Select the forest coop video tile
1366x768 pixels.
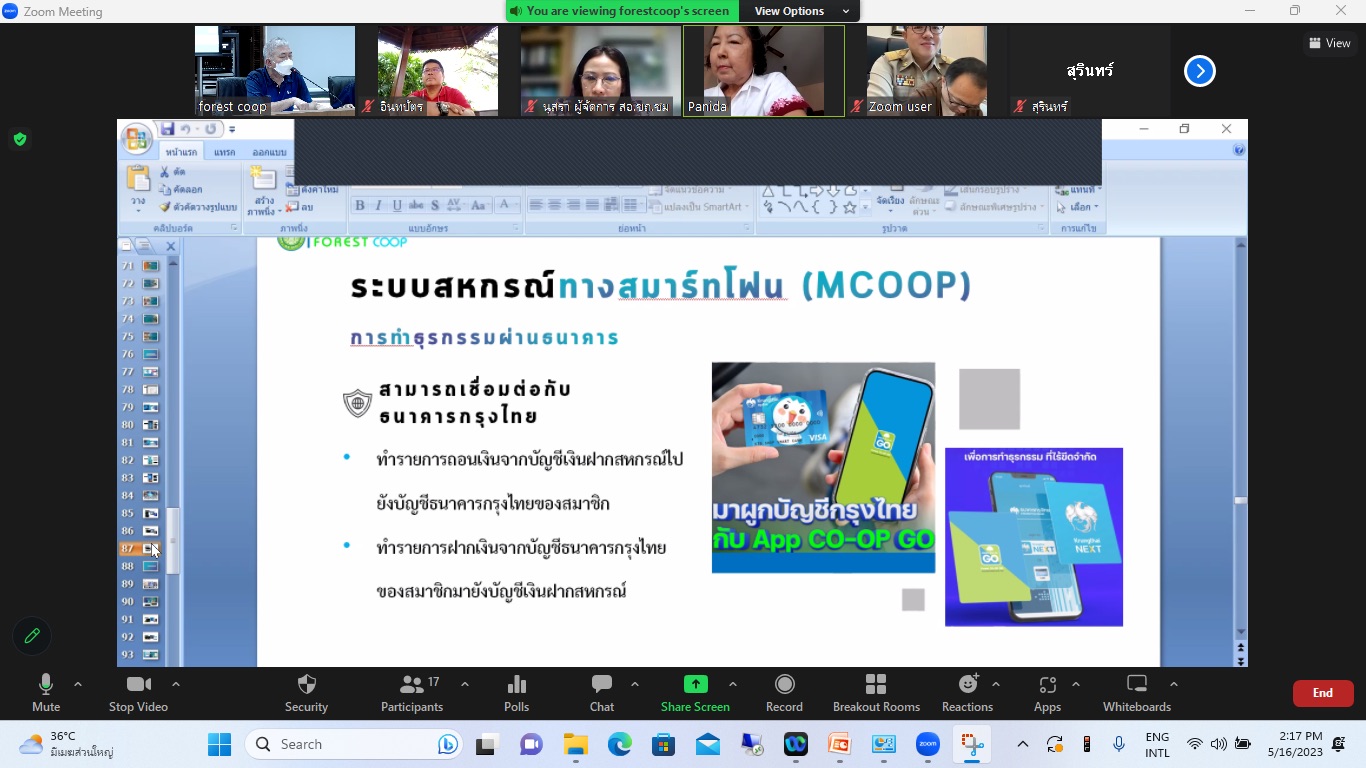point(275,71)
